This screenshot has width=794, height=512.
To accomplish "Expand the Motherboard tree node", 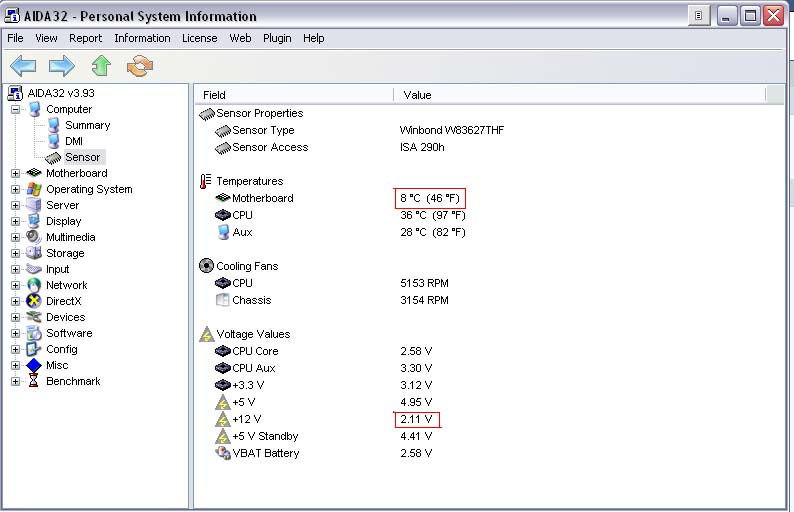I will pyautogui.click(x=16, y=174).
